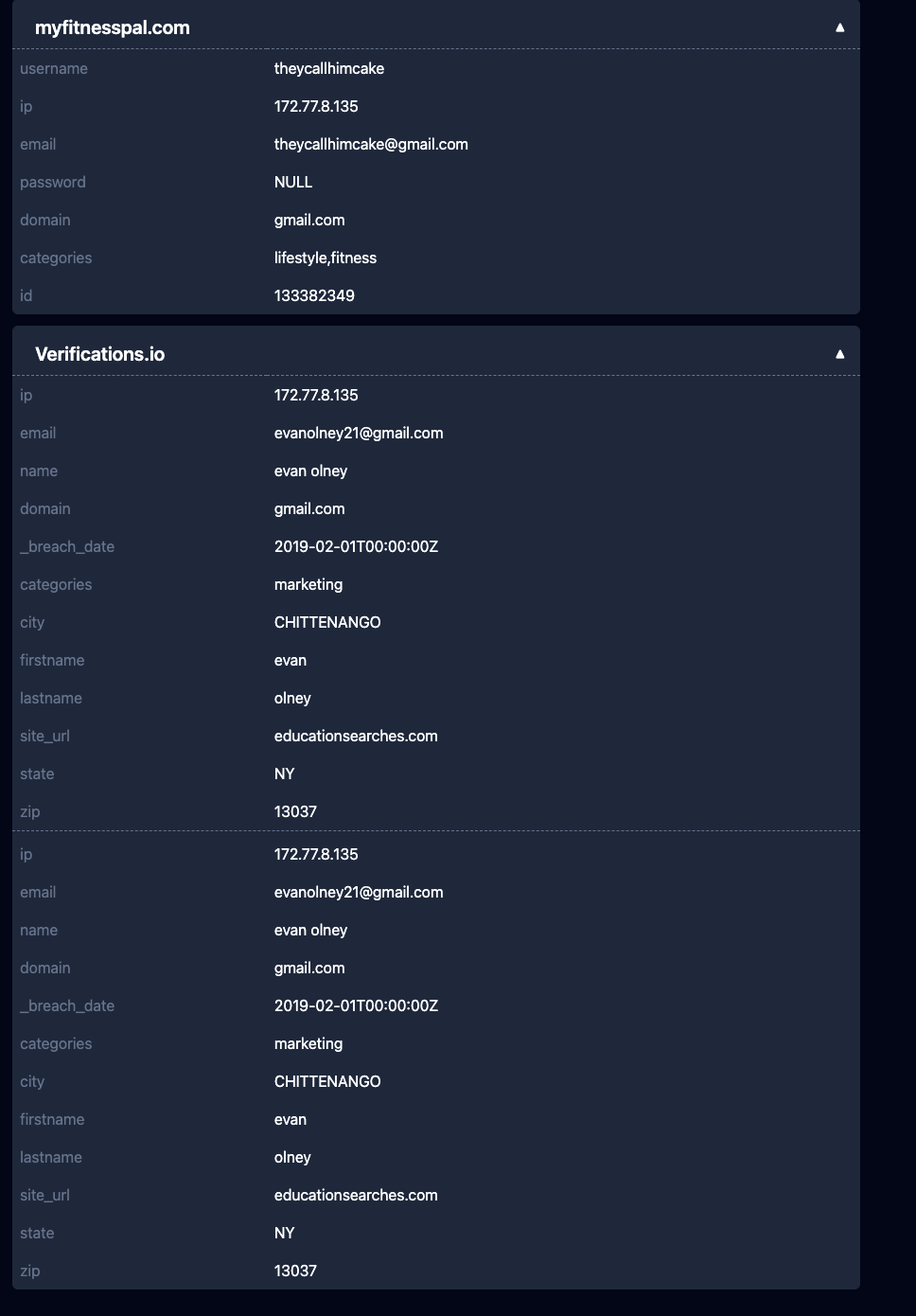
Task: Click email in first Verifications.io record
Action: coord(359,433)
